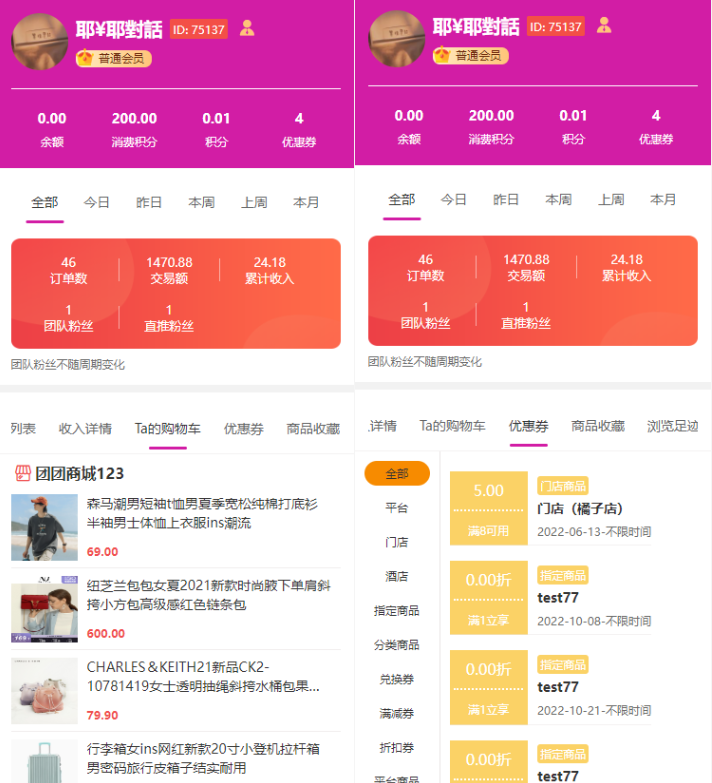
Task: Tap the crown 普通会员 badge on right
Action: coord(470,55)
